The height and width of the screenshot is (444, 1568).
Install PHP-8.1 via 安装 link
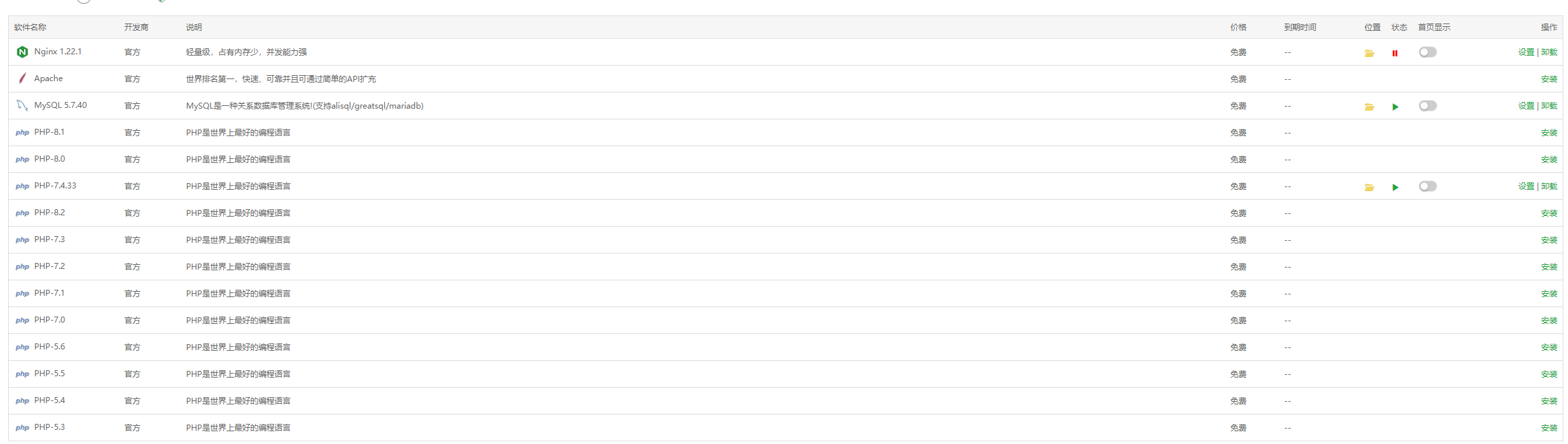pyautogui.click(x=1549, y=133)
